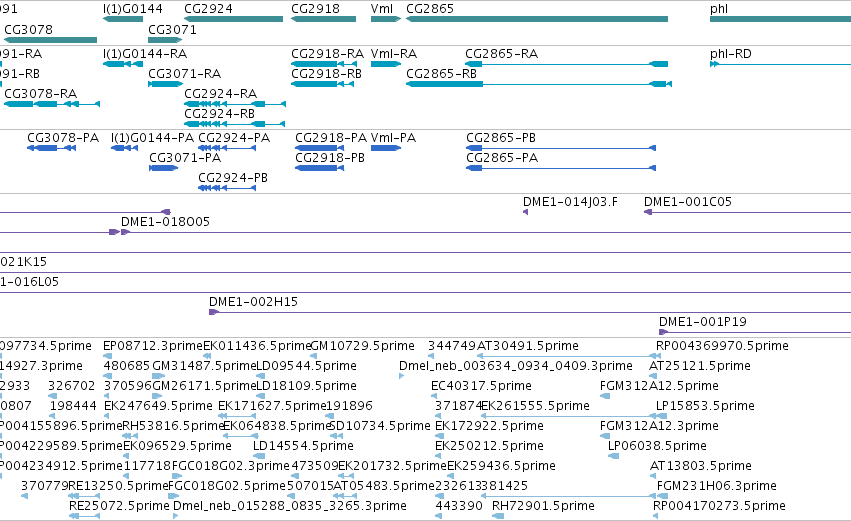The image size is (851, 521).
Task: Select the CG2924-RB transcript label
Action: [x=220, y=114]
